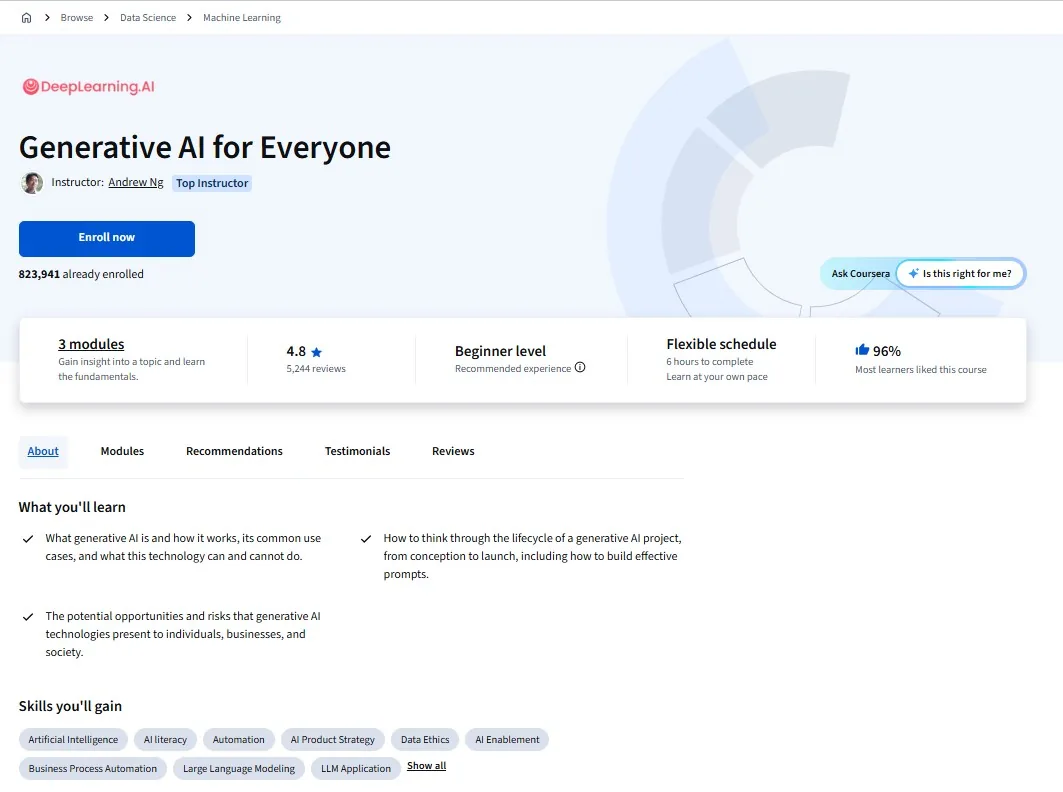Click the 'Flexible schedule' heading
Screen dimensions: 1063x792
click(x=721, y=344)
